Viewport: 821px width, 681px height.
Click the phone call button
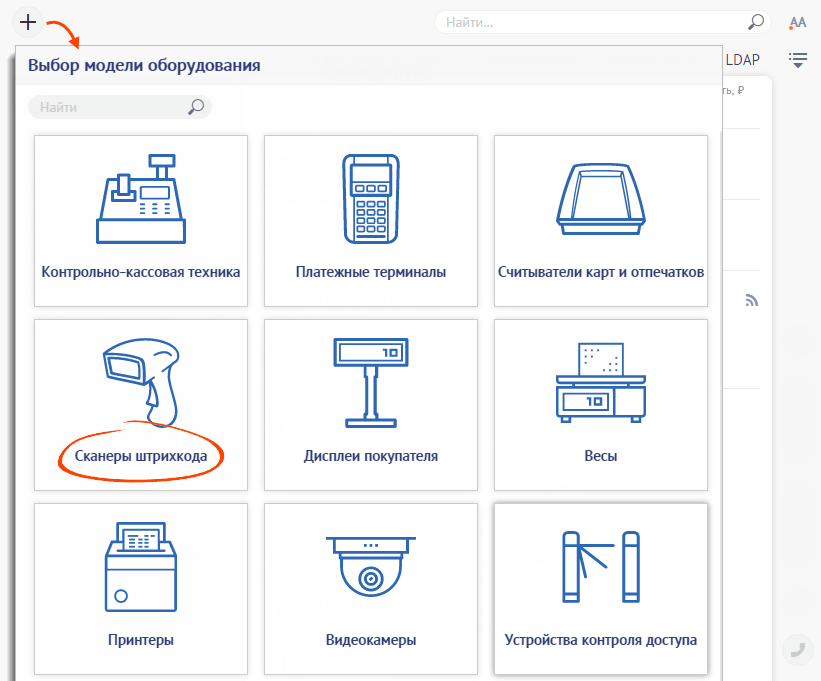pyautogui.click(x=797, y=650)
